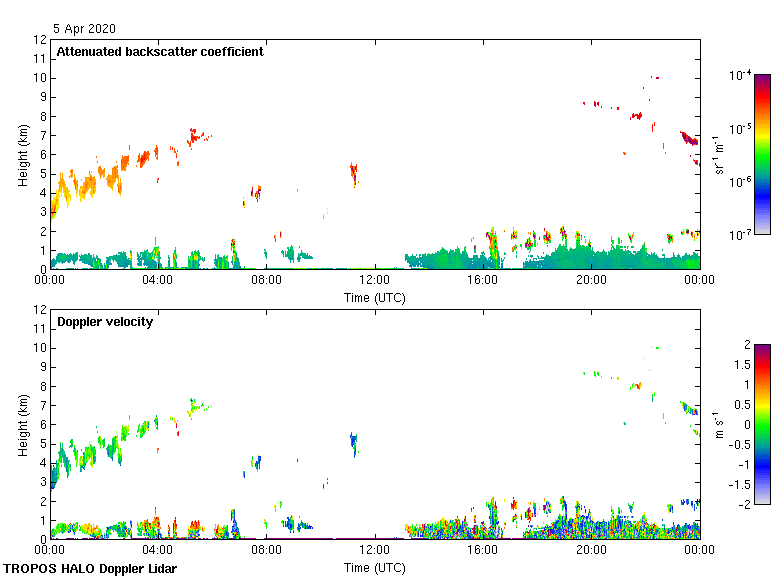Click the 'm s-1' unit label beside velocity colorbar

(720, 425)
